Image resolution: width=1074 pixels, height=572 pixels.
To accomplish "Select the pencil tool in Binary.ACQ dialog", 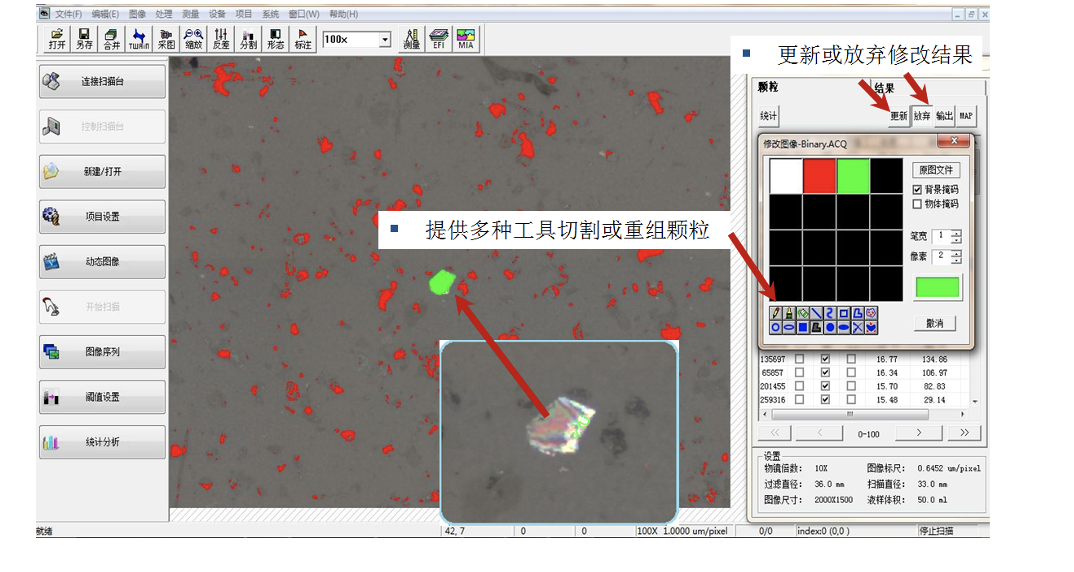I will pyautogui.click(x=776, y=313).
